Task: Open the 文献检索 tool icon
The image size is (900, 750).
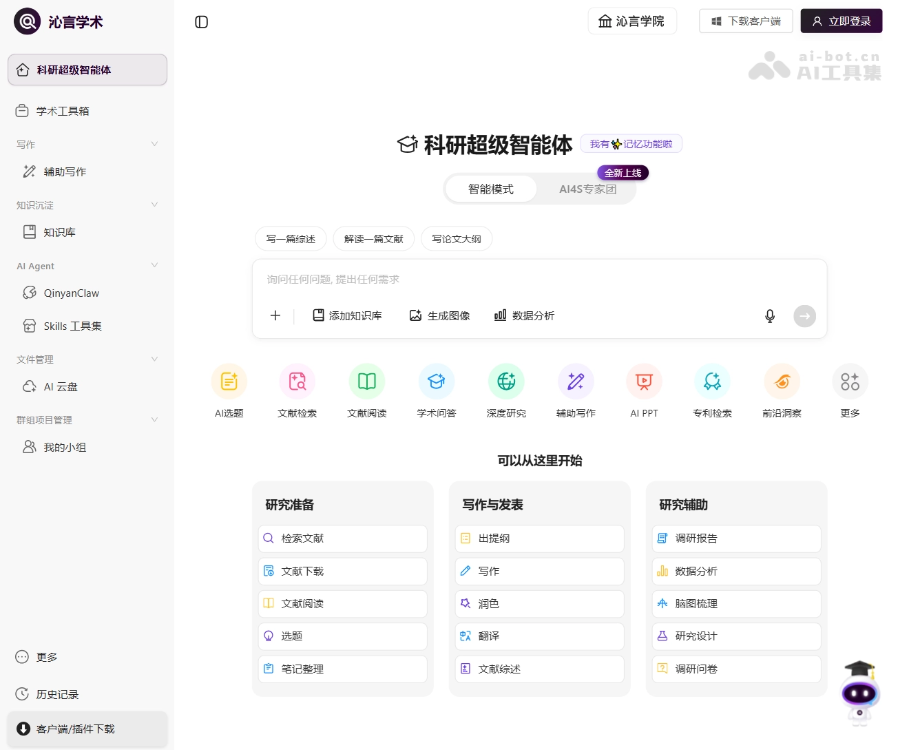Action: [x=297, y=381]
